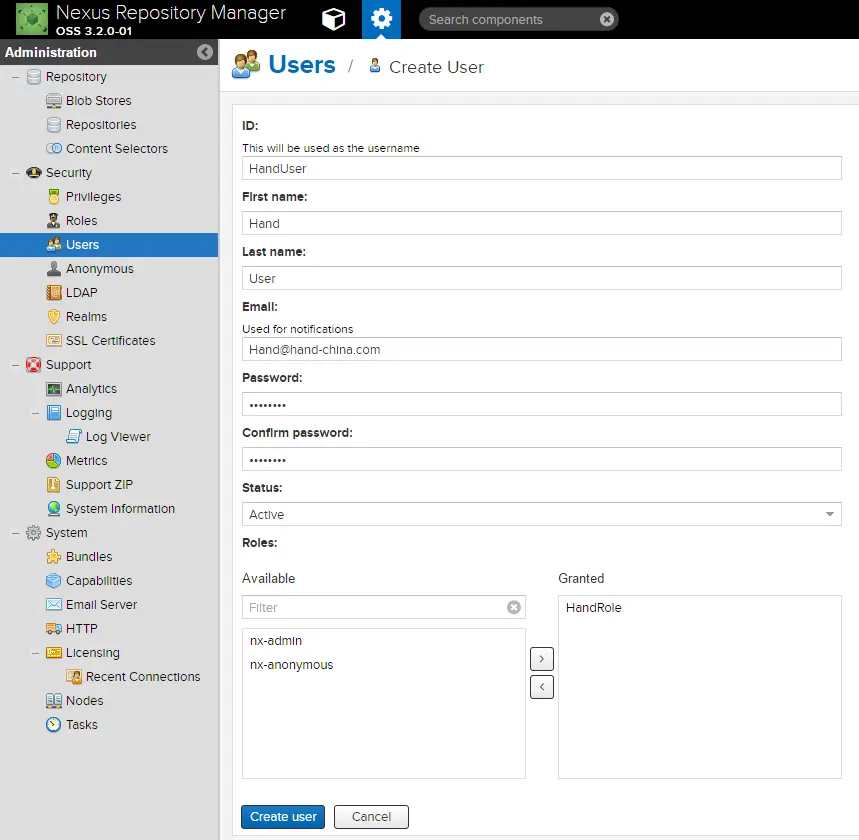
Task: Collapse the Support tree node
Action: click(x=15, y=365)
